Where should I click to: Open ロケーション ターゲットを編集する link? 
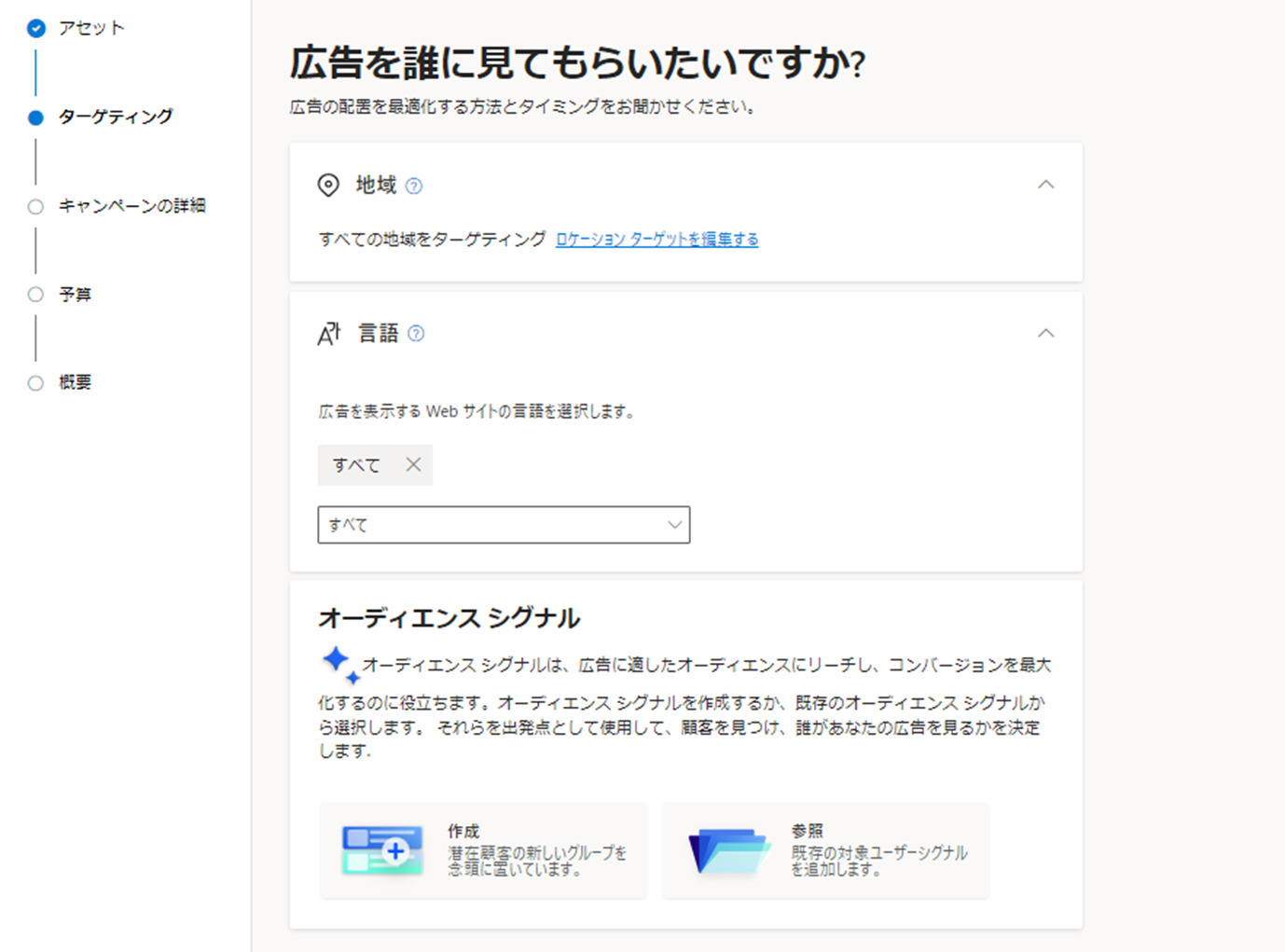656,240
